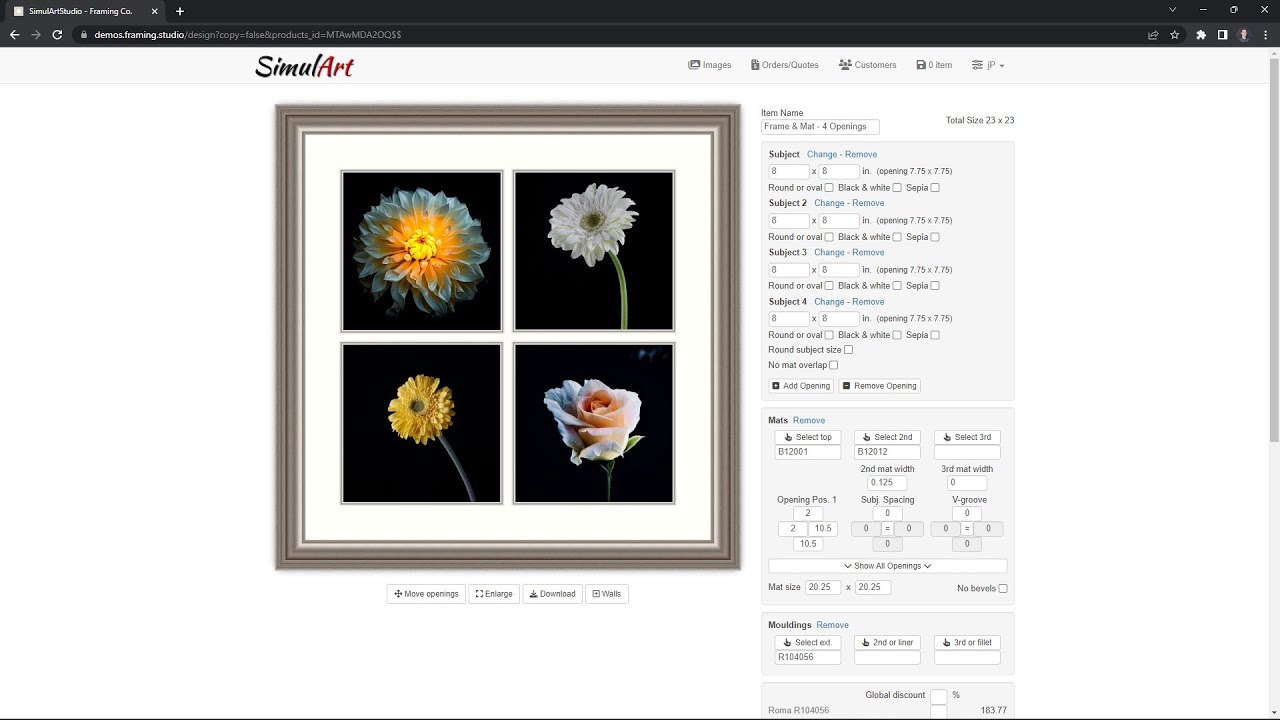Click the browser back arrow
Screen dimensions: 1280x720
[x=14, y=34]
